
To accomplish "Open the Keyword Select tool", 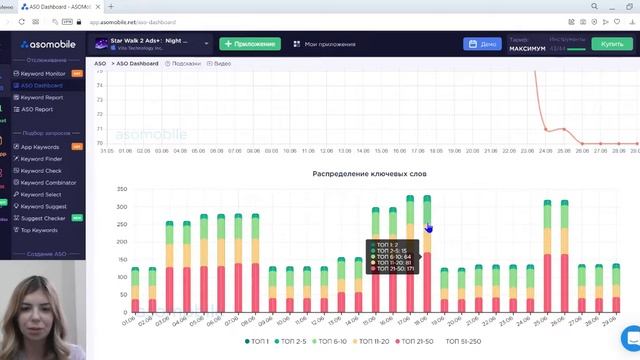I will pos(41,195).
